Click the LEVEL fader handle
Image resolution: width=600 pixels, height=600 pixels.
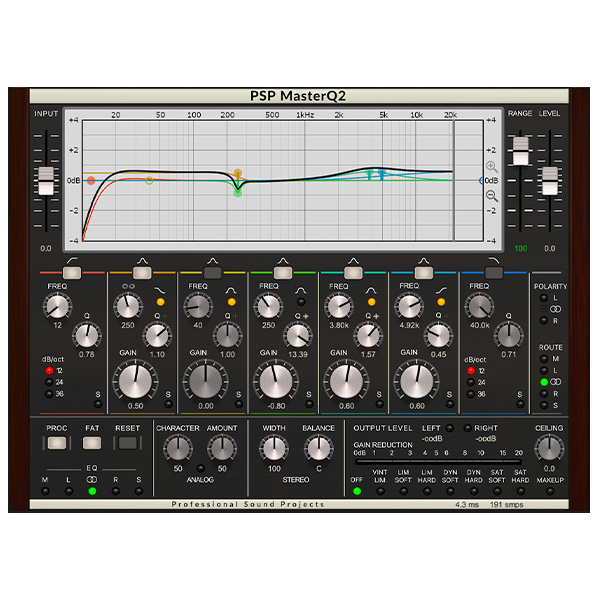click(550, 181)
